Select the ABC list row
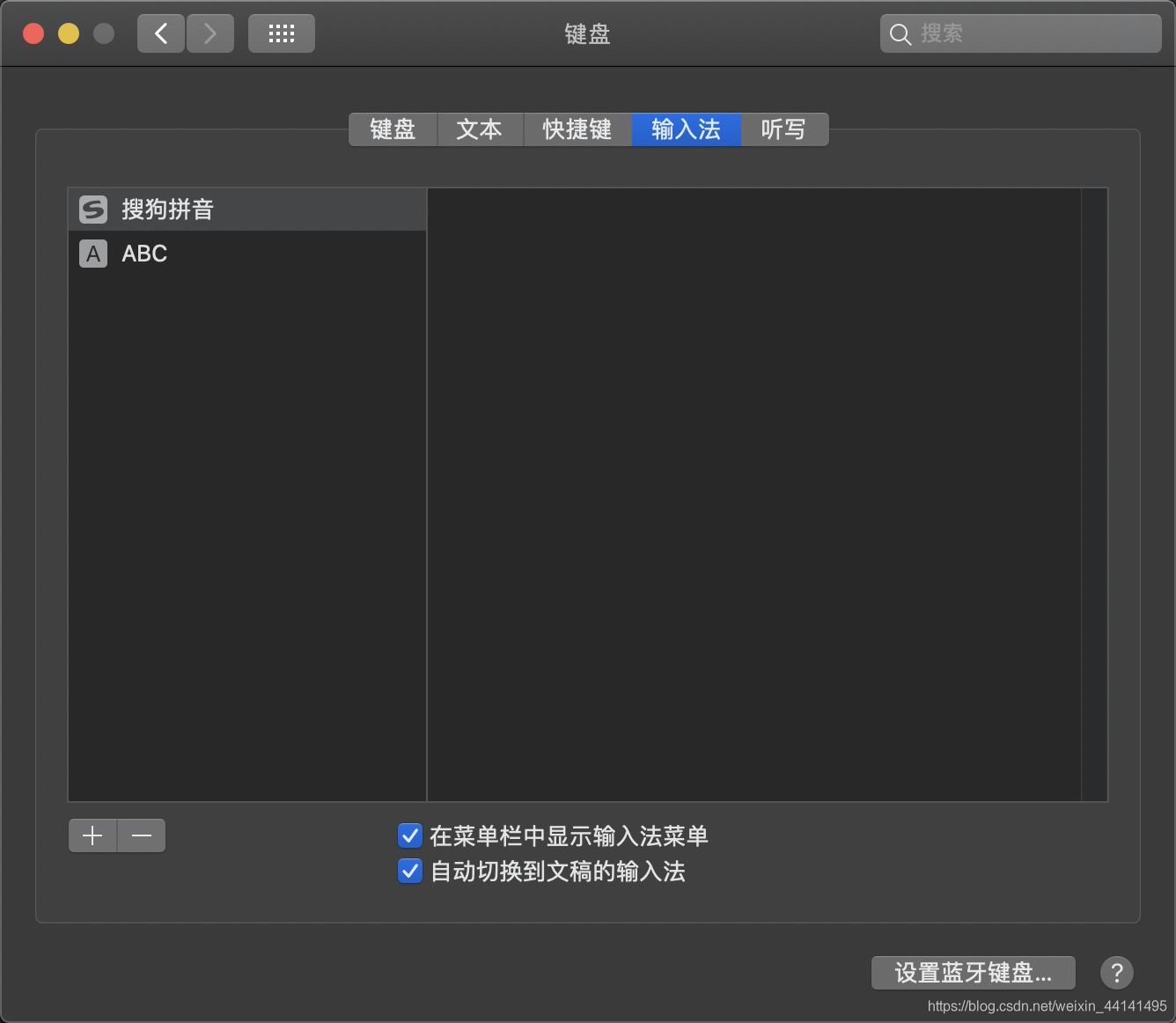This screenshot has width=1176, height=1023. pyautogui.click(x=247, y=254)
